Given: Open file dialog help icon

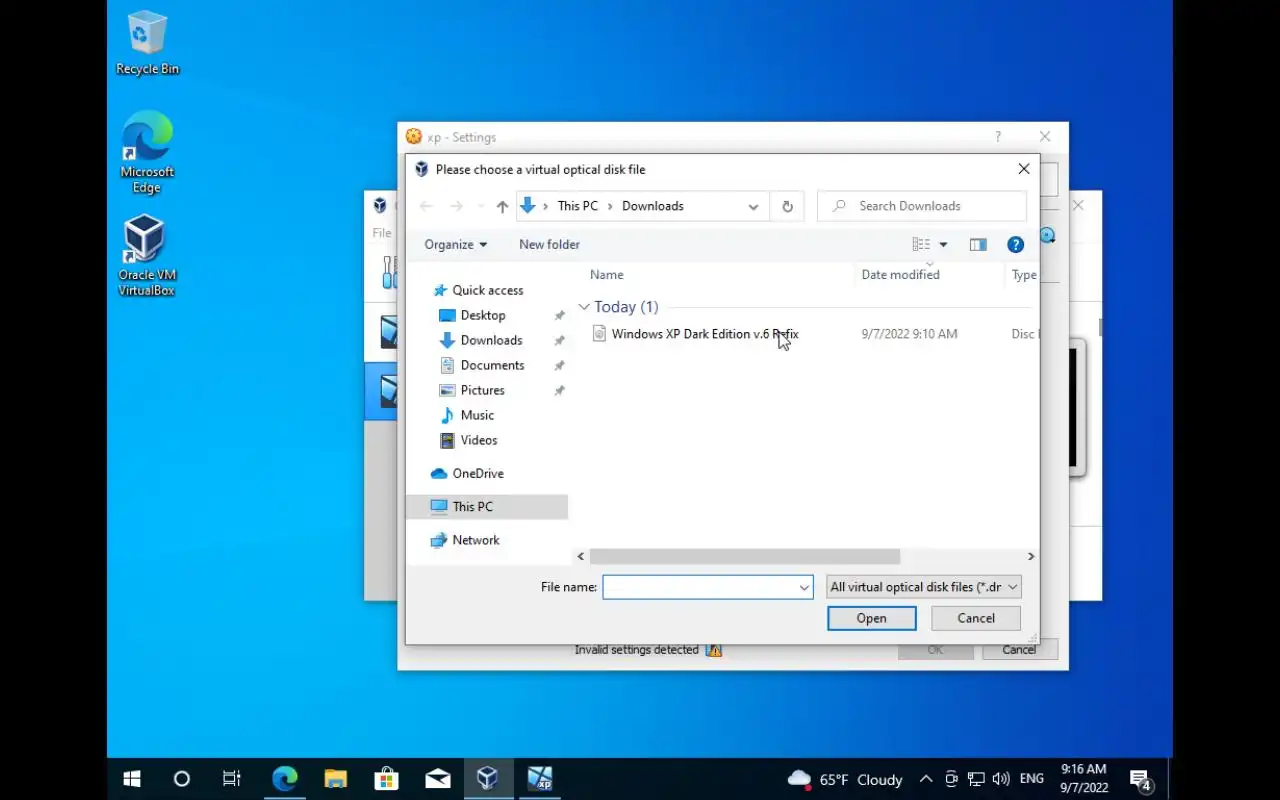Looking at the screenshot, I should click(x=1015, y=244).
